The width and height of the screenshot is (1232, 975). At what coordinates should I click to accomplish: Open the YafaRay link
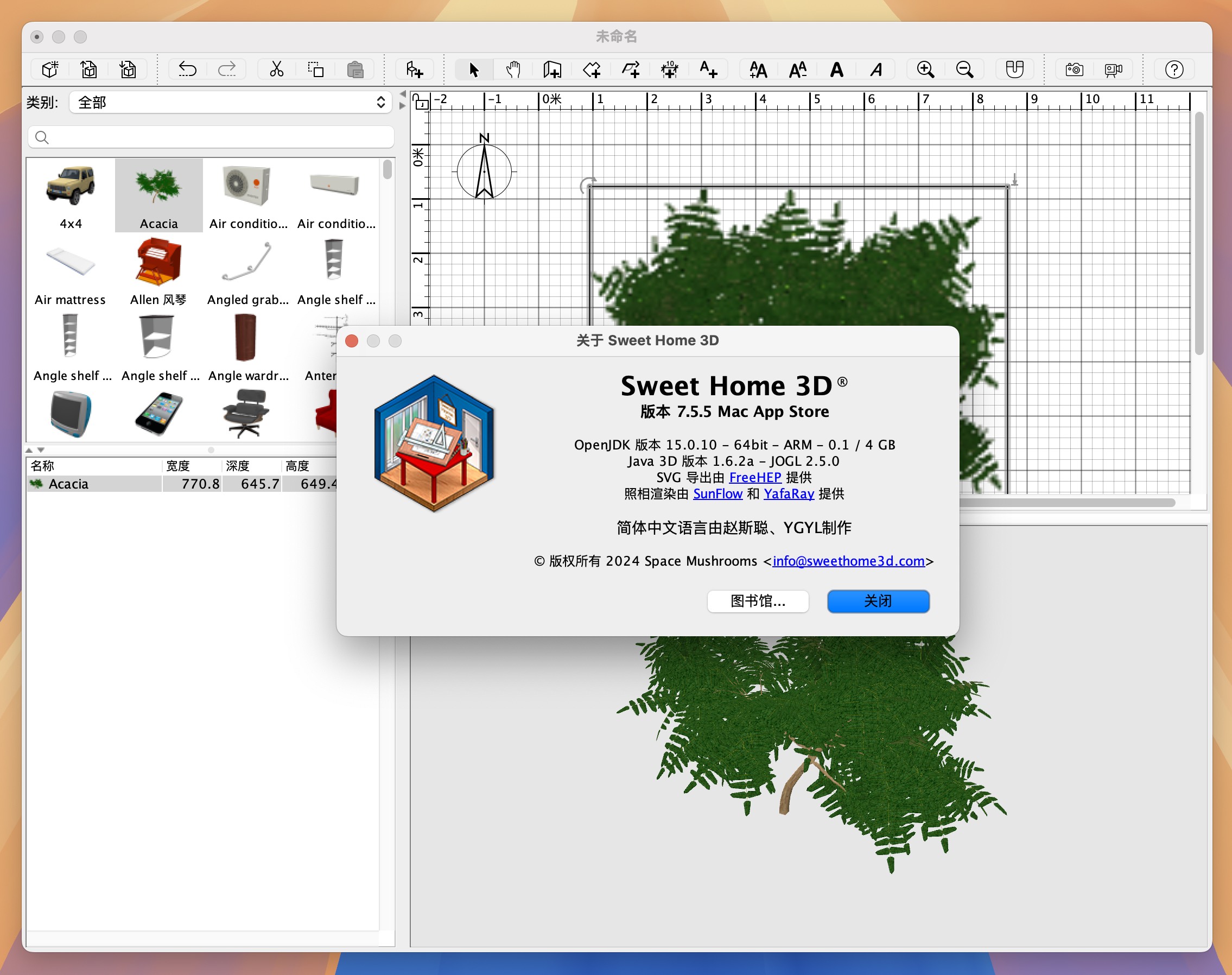coord(789,494)
